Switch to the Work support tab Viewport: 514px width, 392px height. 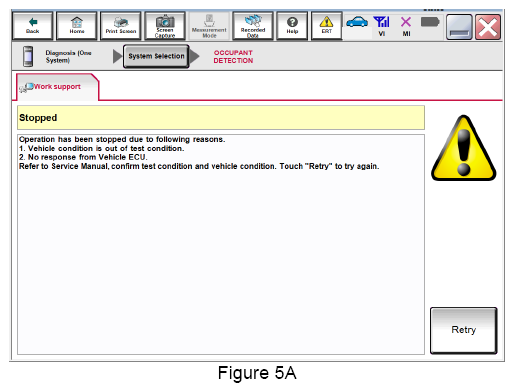coord(57,87)
